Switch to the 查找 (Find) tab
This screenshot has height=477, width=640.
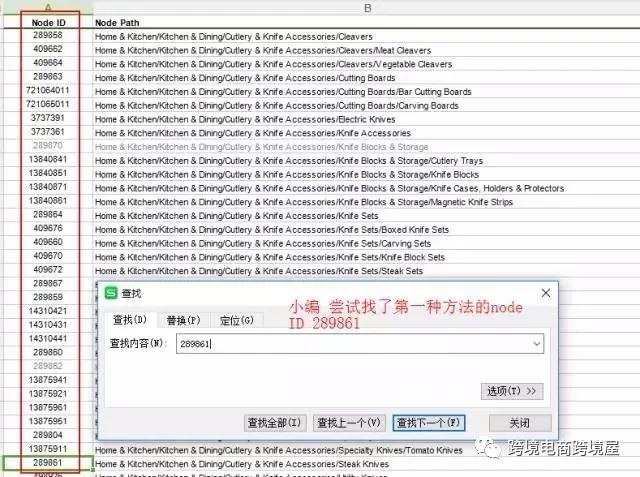tap(128, 320)
